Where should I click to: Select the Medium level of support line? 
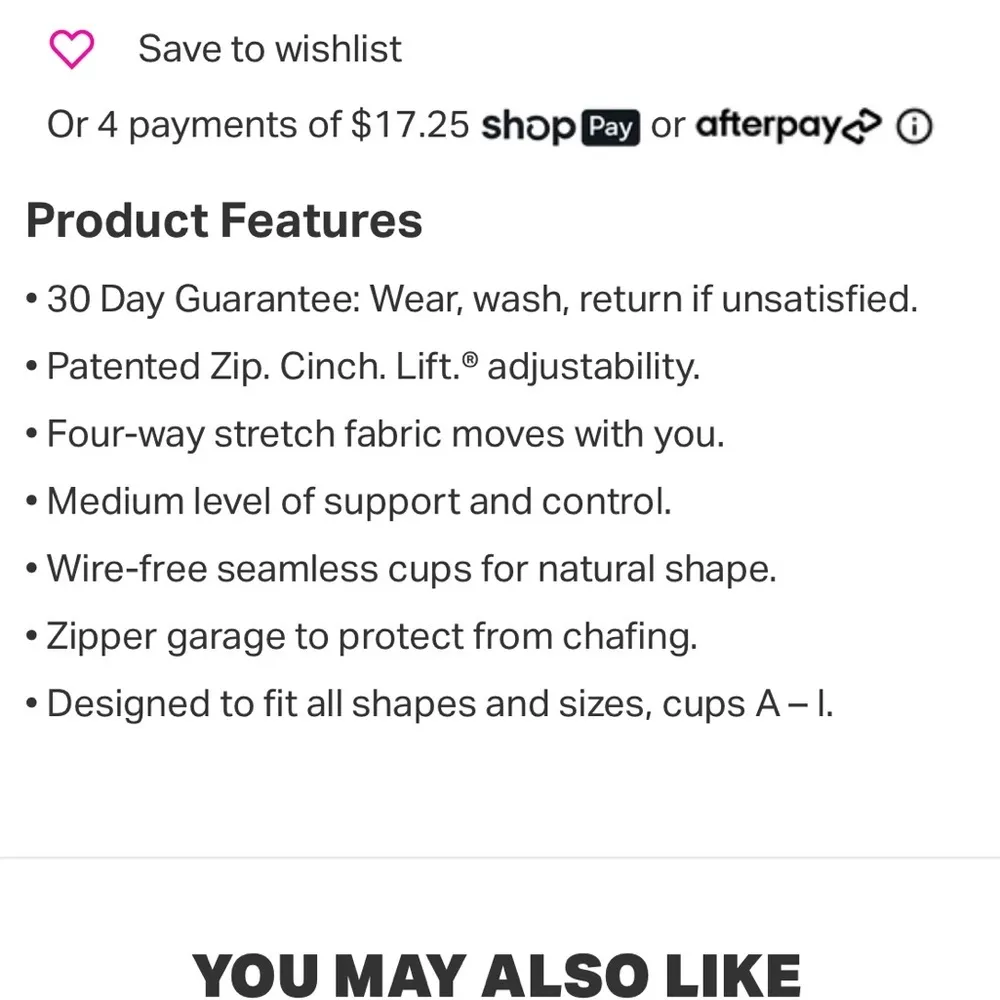coord(358,502)
